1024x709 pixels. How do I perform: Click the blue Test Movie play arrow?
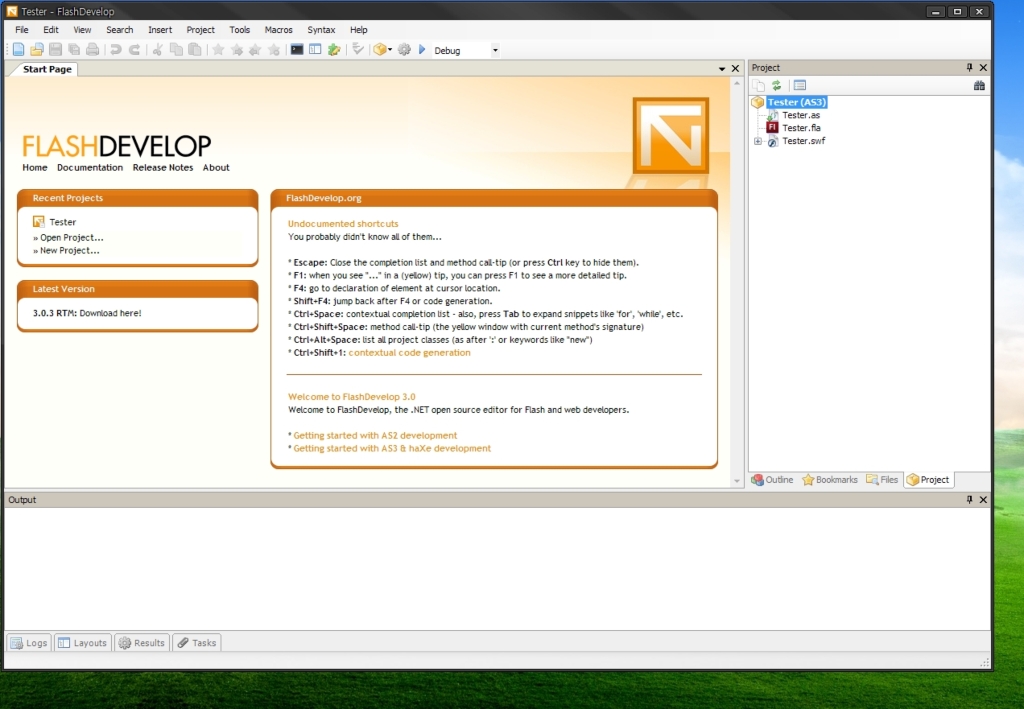point(422,50)
